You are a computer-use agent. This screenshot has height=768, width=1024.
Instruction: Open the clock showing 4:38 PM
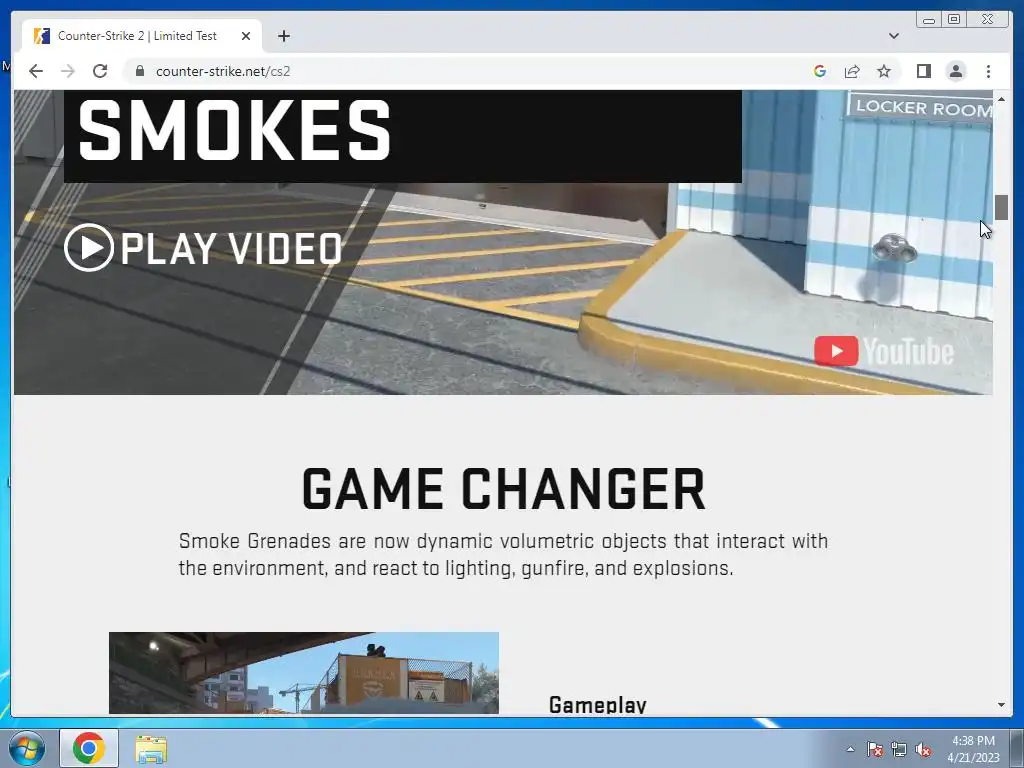[973, 749]
